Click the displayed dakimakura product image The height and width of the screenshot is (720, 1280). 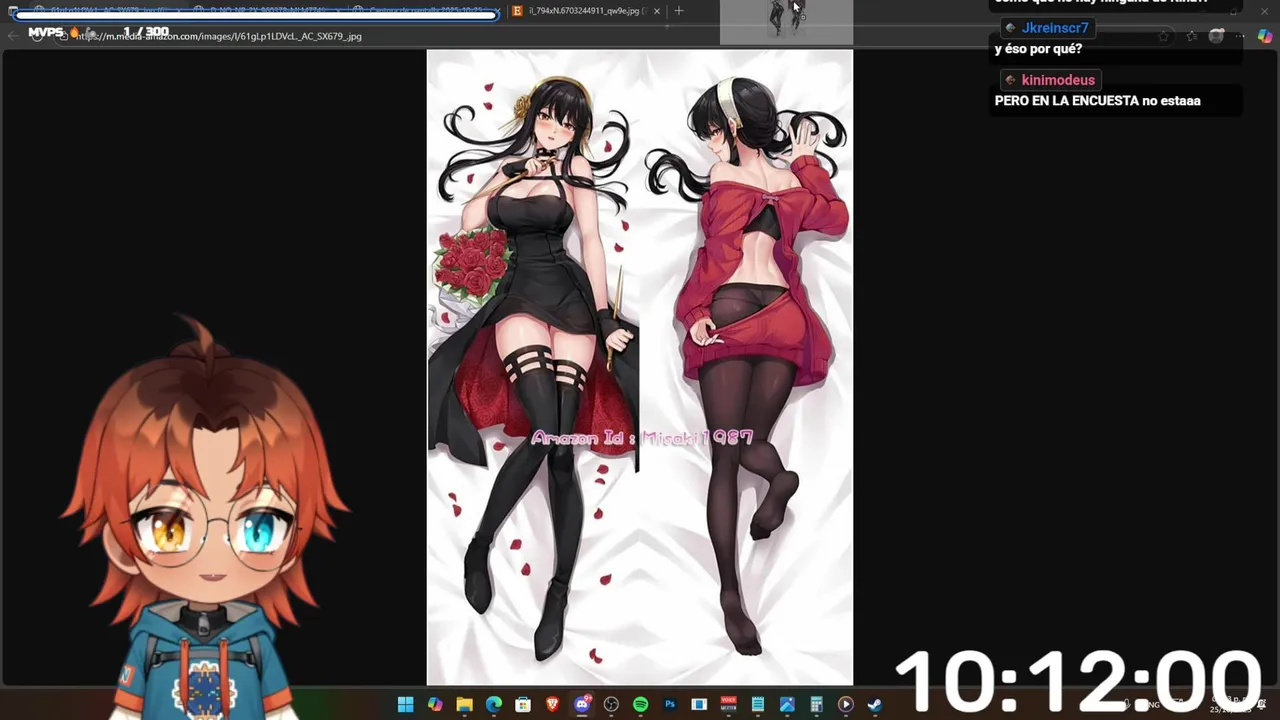point(640,367)
